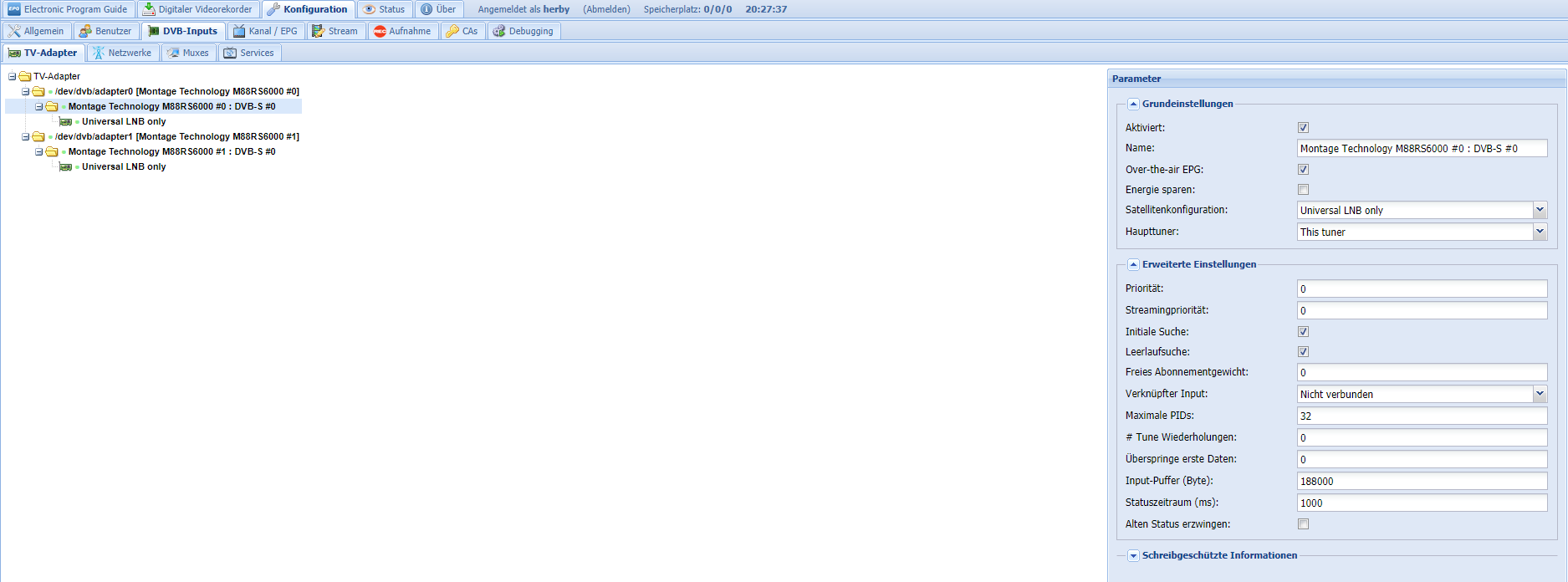Switch to the Status tab

(x=384, y=9)
